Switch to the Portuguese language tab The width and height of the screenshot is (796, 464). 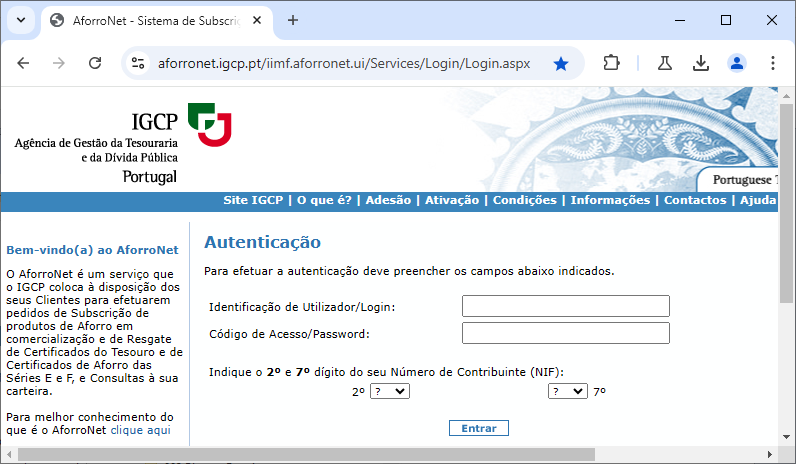click(x=739, y=180)
